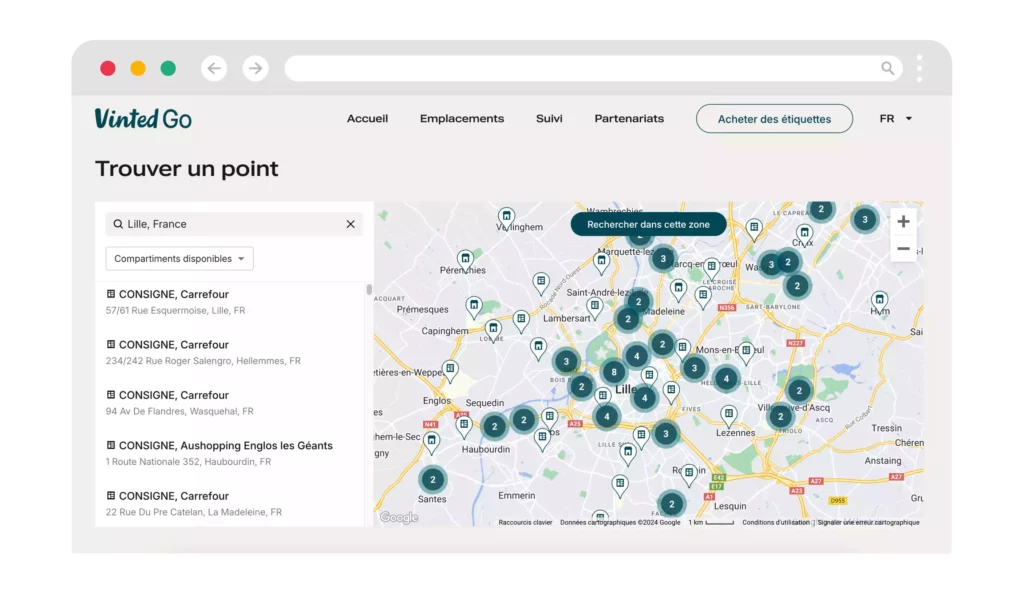This screenshot has width=1024, height=597.
Task: Click Signaler une erreur cartographique link
Action: [869, 523]
